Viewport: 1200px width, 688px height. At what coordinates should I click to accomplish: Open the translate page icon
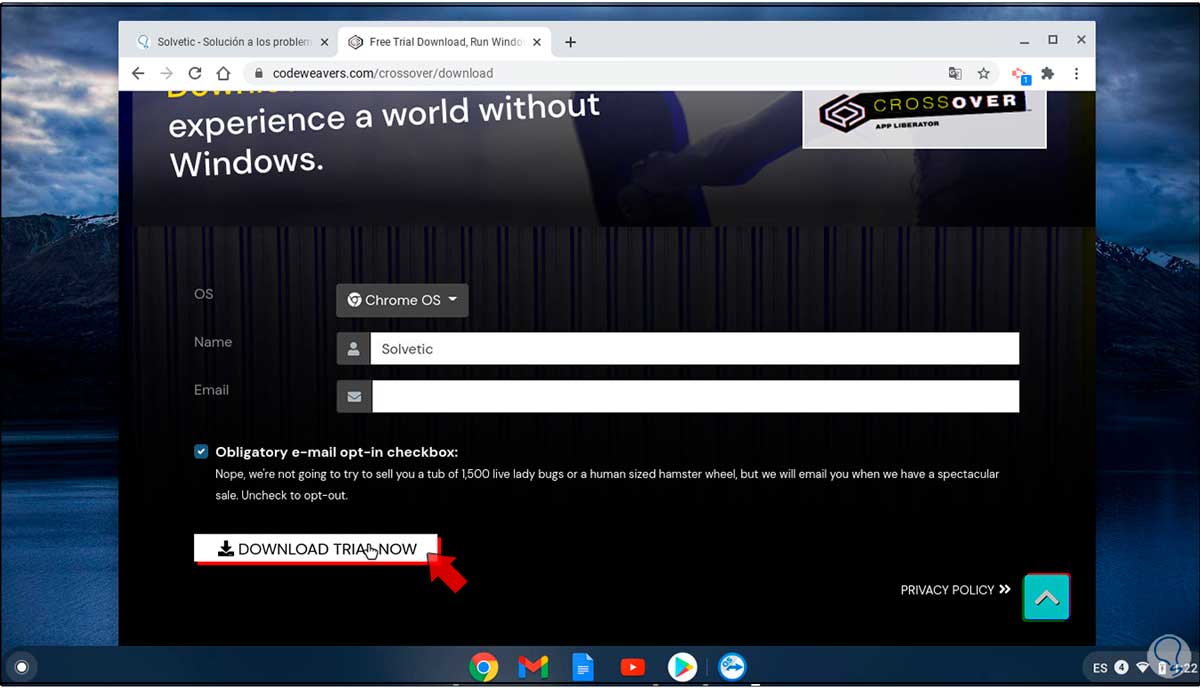[x=955, y=73]
